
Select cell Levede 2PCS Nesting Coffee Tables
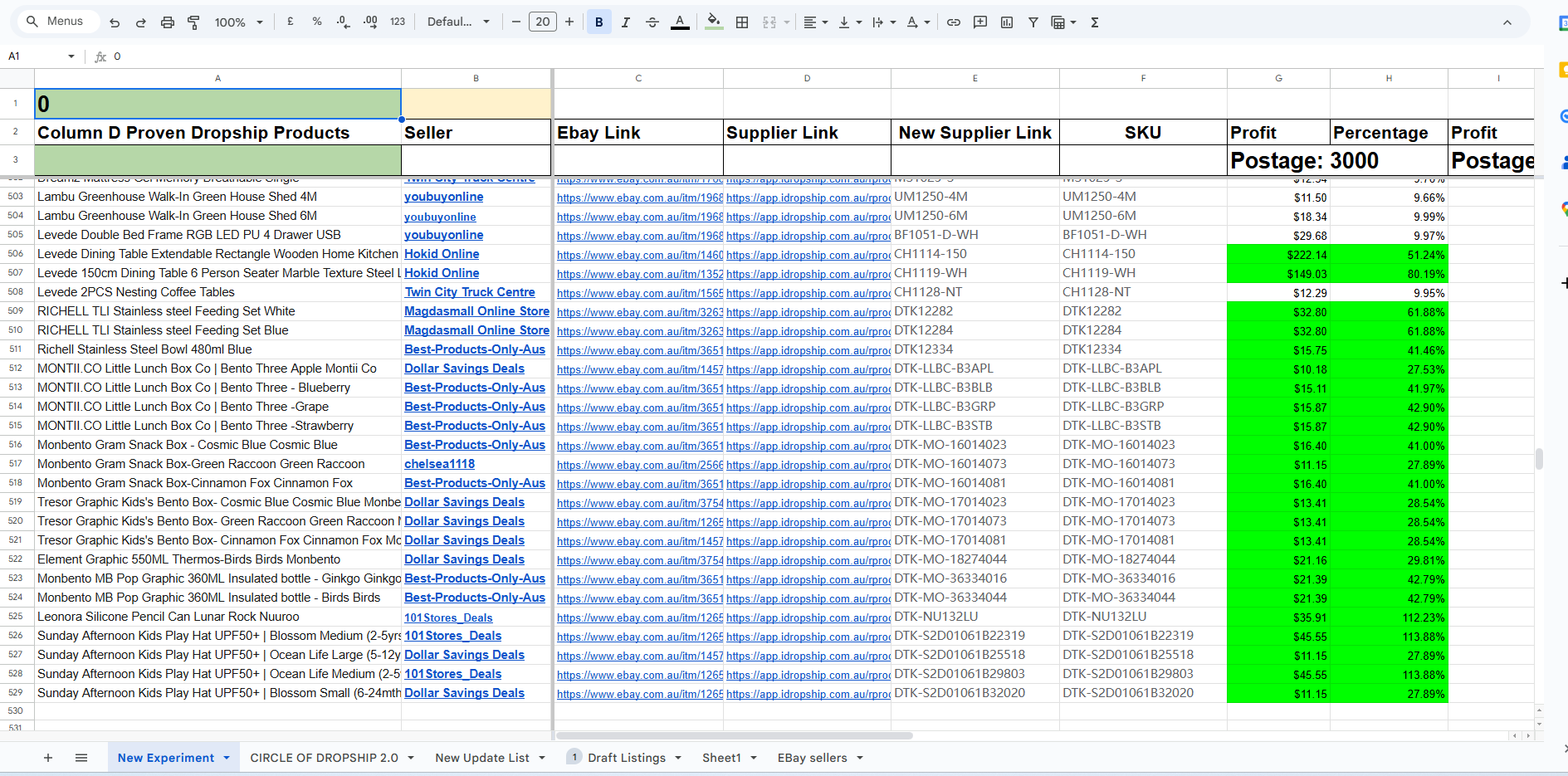coord(217,292)
